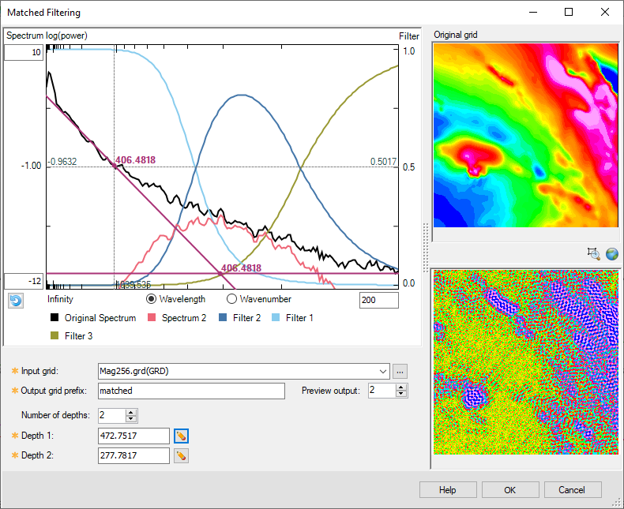Viewport: 624px width, 509px height.
Task: Click the zoom-to-box icon above preview
Action: click(x=594, y=255)
